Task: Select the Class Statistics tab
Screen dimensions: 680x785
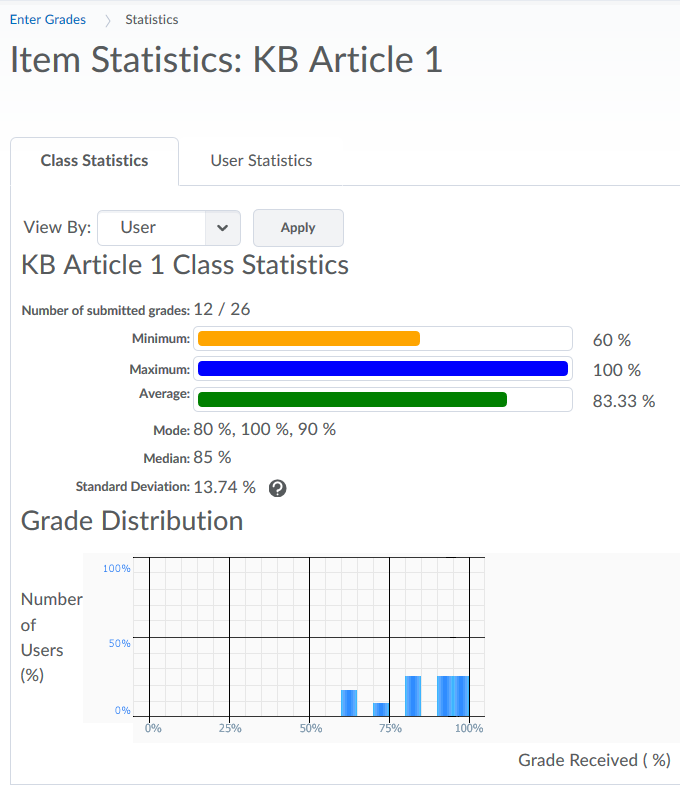Action: click(x=94, y=161)
